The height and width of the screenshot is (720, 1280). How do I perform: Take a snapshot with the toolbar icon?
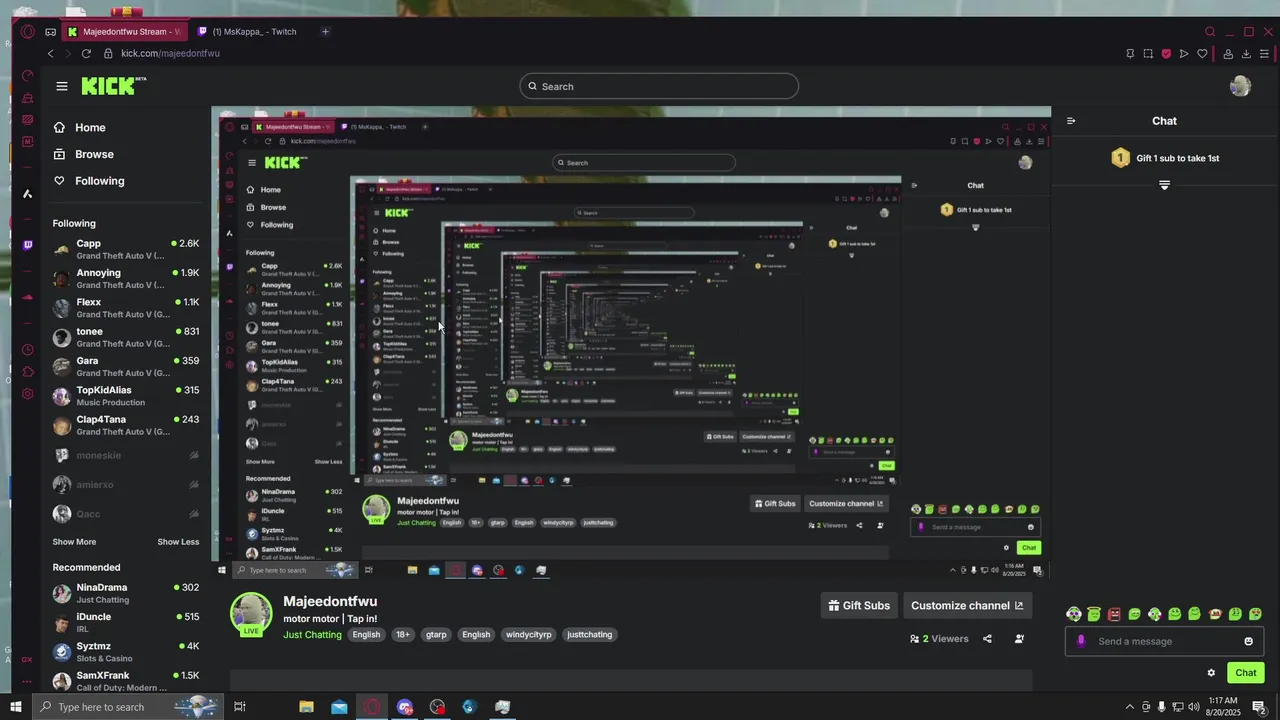click(x=1148, y=54)
